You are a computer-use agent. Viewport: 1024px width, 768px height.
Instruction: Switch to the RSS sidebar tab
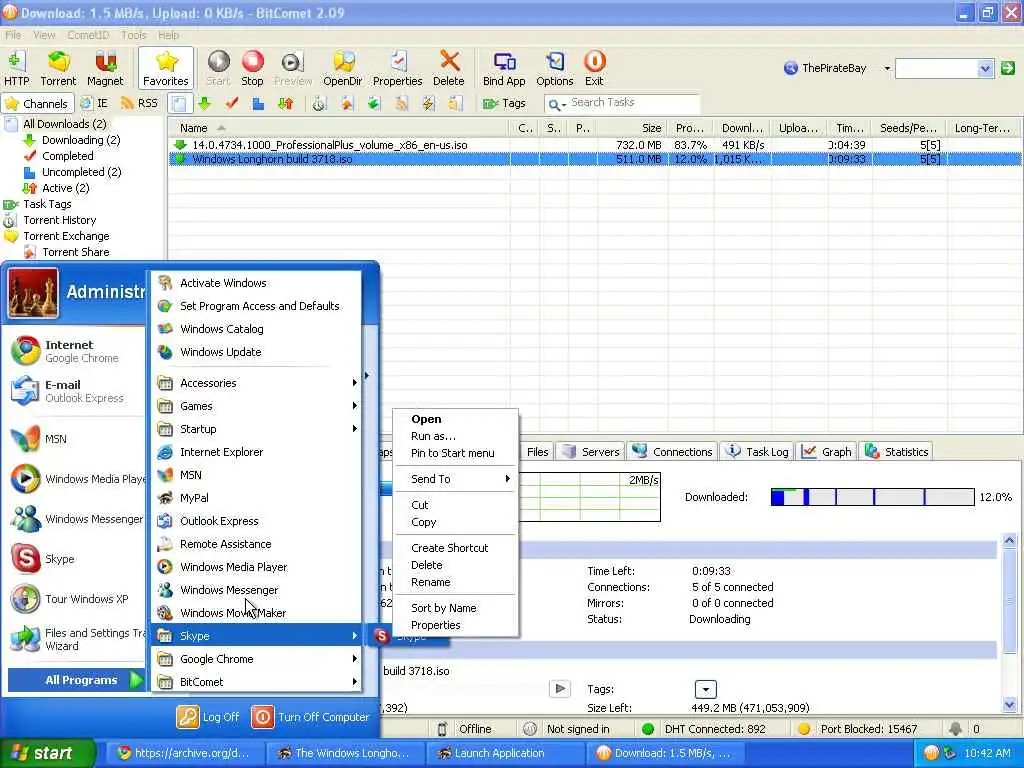point(140,103)
